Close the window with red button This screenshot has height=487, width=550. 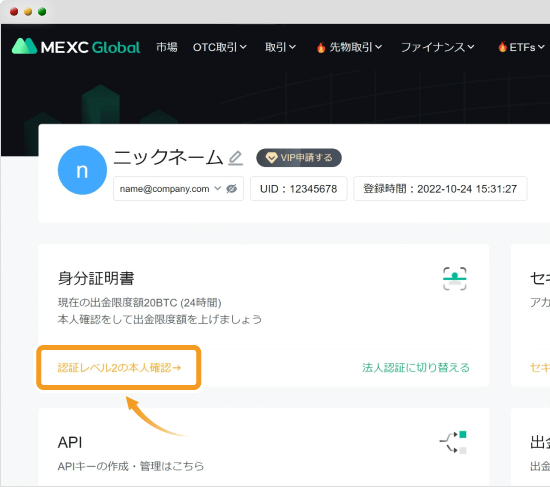click(14, 12)
